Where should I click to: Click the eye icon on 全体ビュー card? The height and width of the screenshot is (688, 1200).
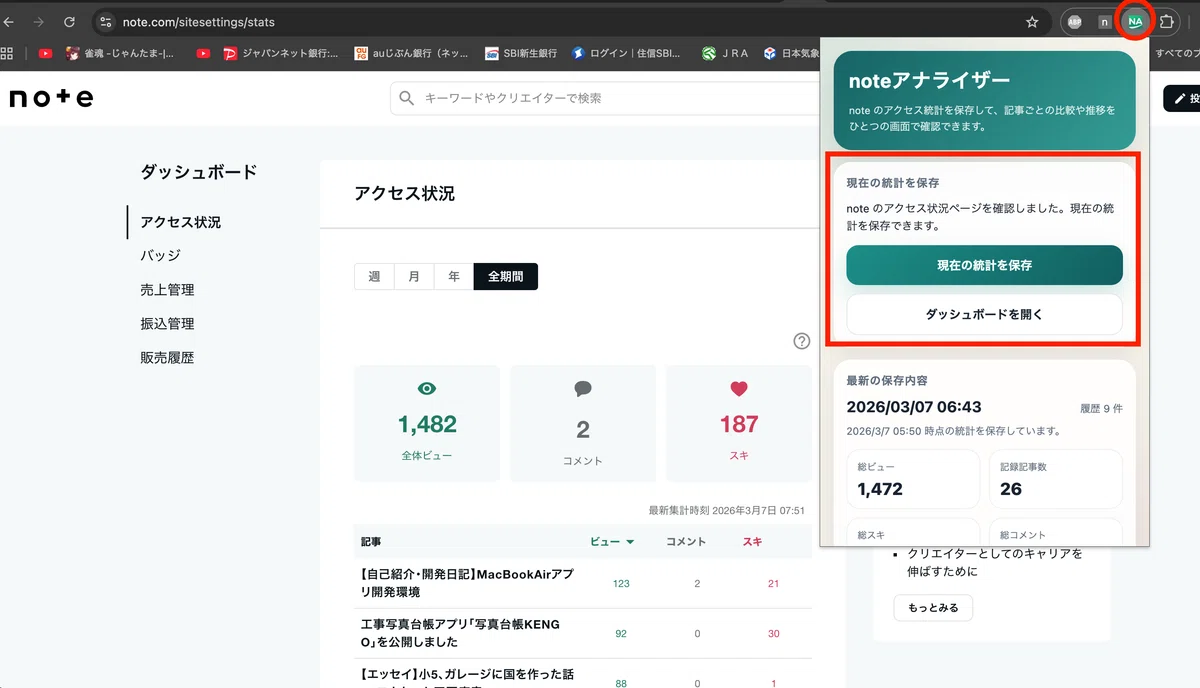(x=427, y=388)
